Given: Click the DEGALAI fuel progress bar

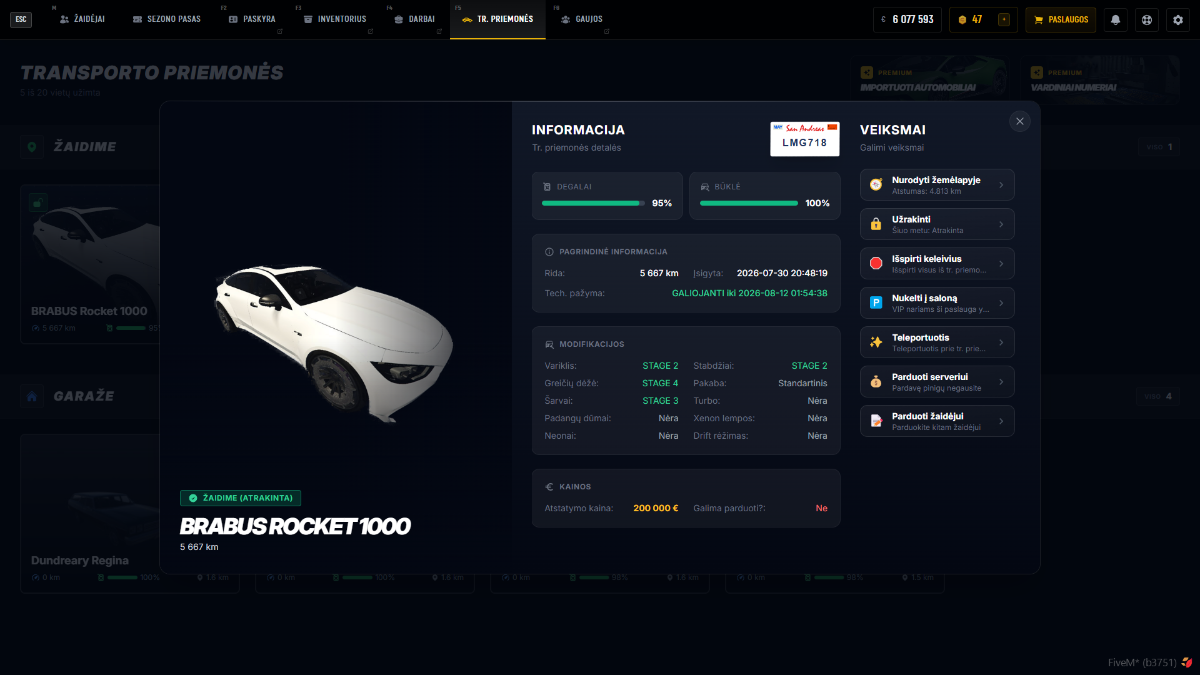Looking at the screenshot, I should pos(594,203).
